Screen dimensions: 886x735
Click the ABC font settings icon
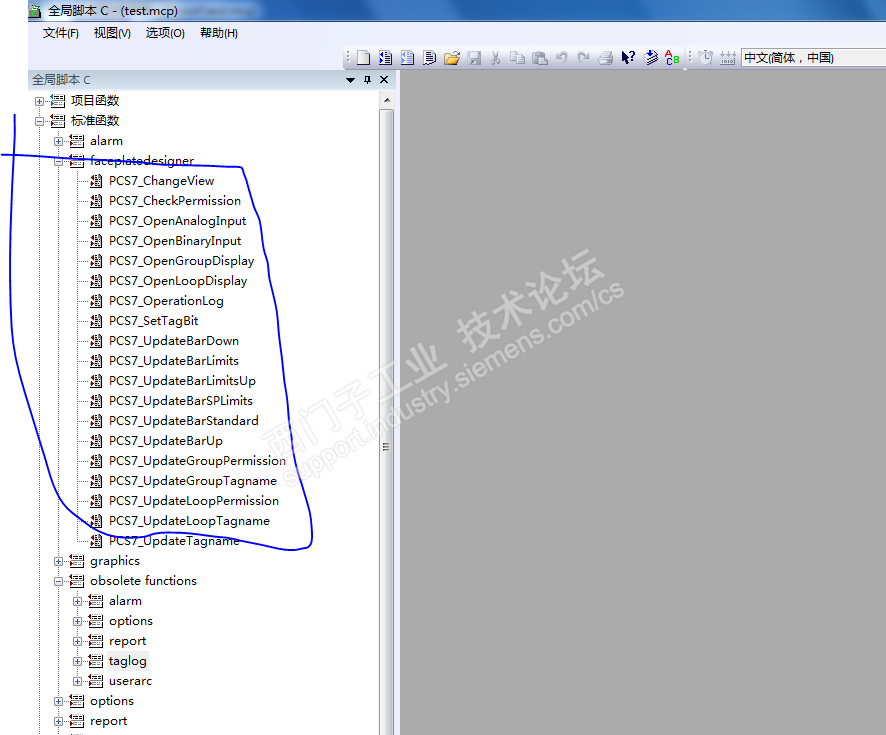(x=672, y=58)
